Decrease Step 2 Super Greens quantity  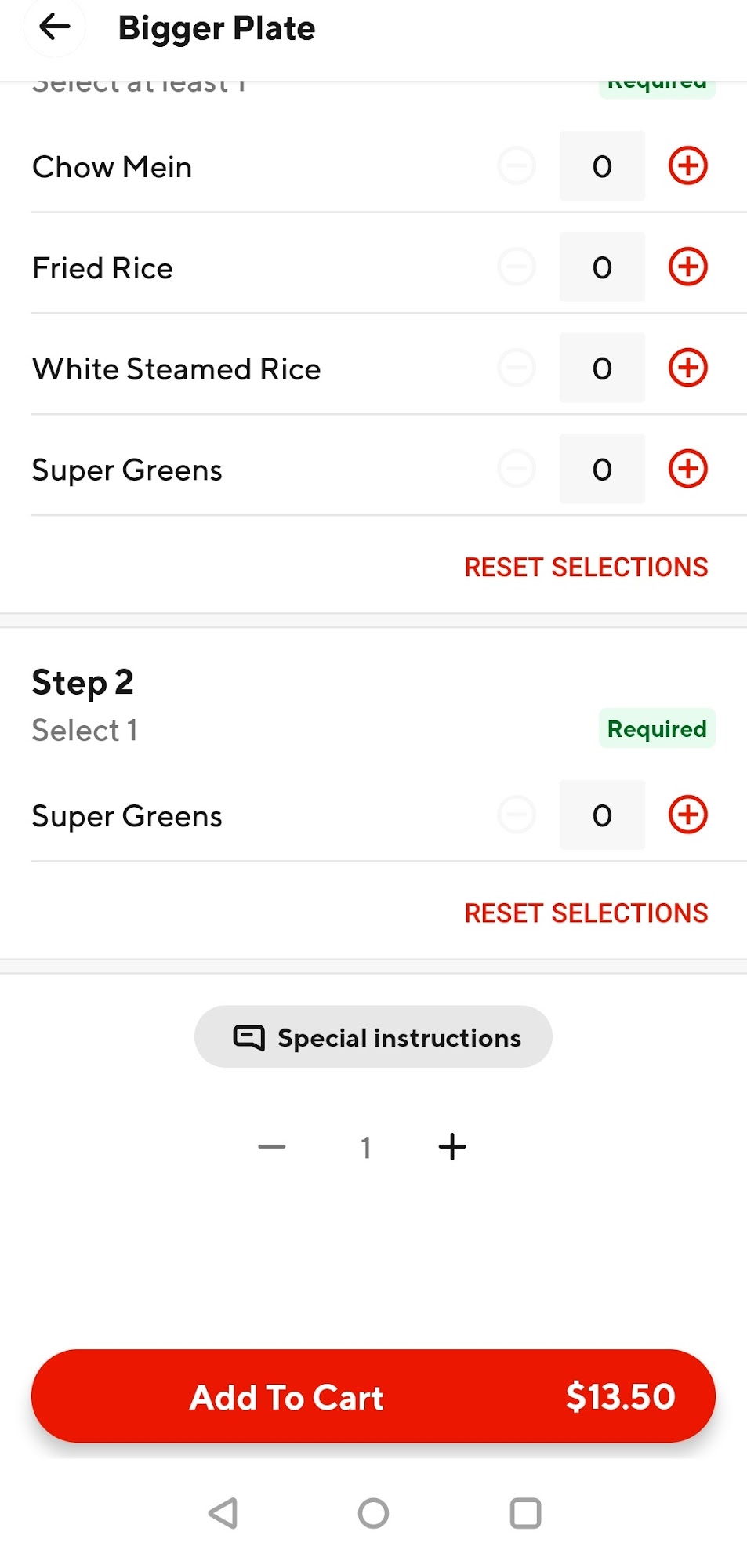tap(517, 815)
